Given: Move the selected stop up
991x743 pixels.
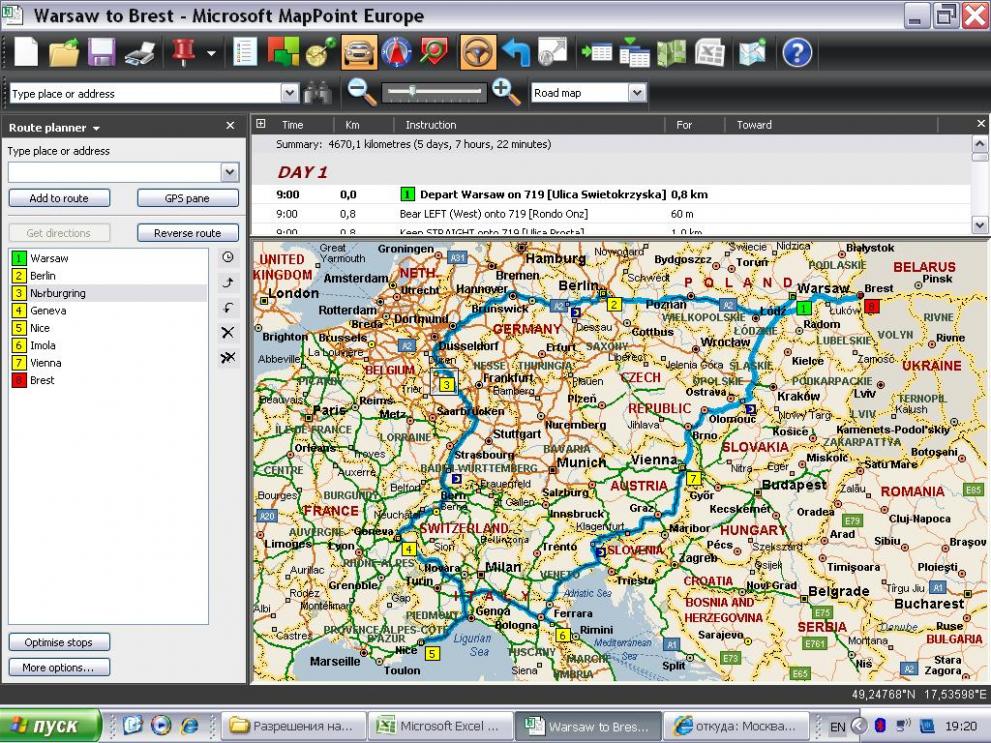Looking at the screenshot, I should [228, 282].
